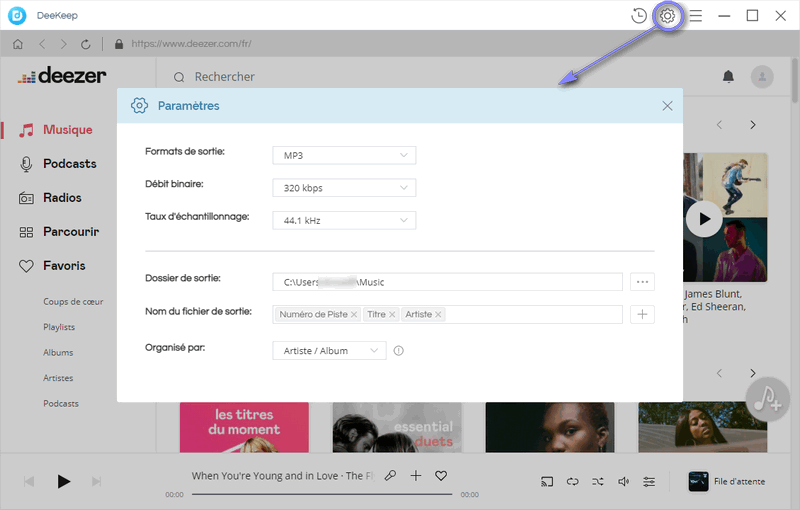Click the Dossier de sortie path field
The width and height of the screenshot is (800, 510).
tap(447, 282)
